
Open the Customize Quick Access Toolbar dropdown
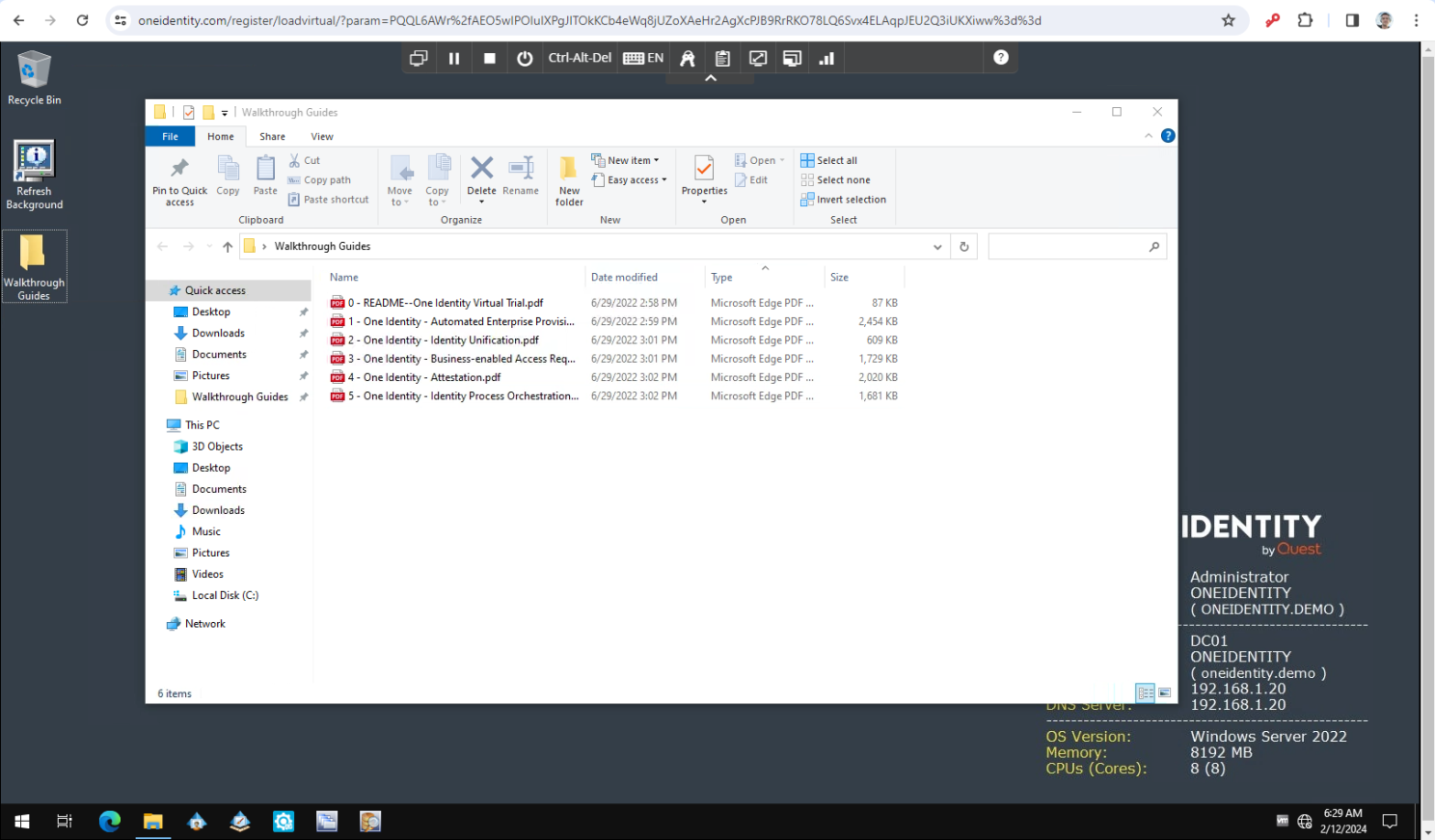[225, 113]
